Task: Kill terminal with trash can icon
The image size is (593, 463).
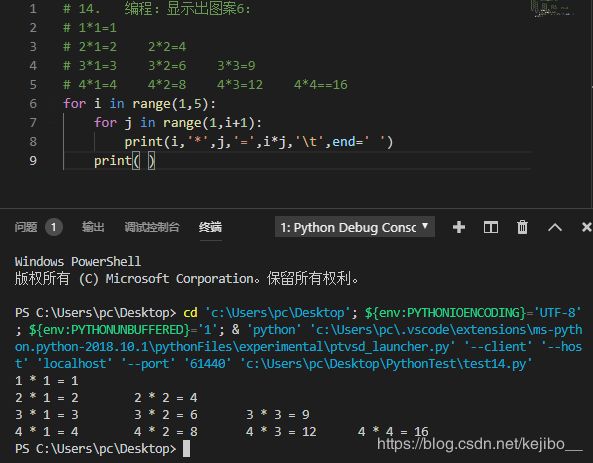Action: pyautogui.click(x=522, y=227)
